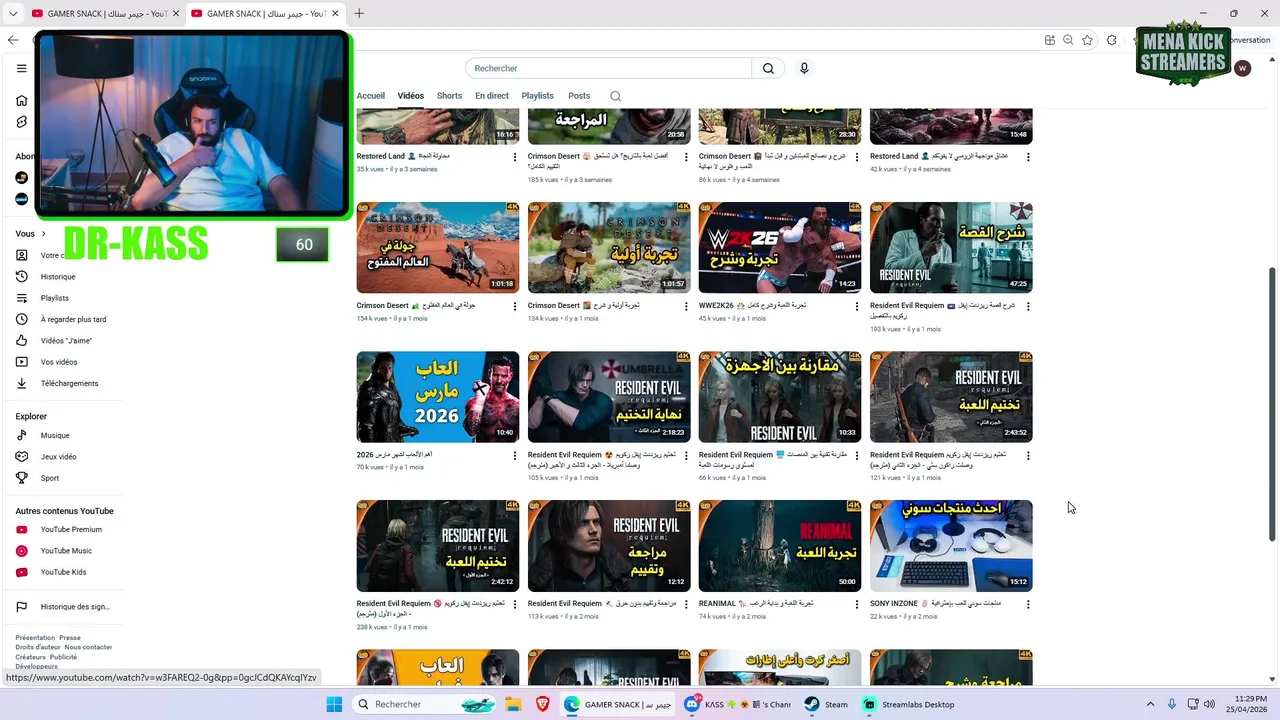Image resolution: width=1280 pixels, height=720 pixels.
Task: Switch to the Vidéos channel tab
Action: 411,96
